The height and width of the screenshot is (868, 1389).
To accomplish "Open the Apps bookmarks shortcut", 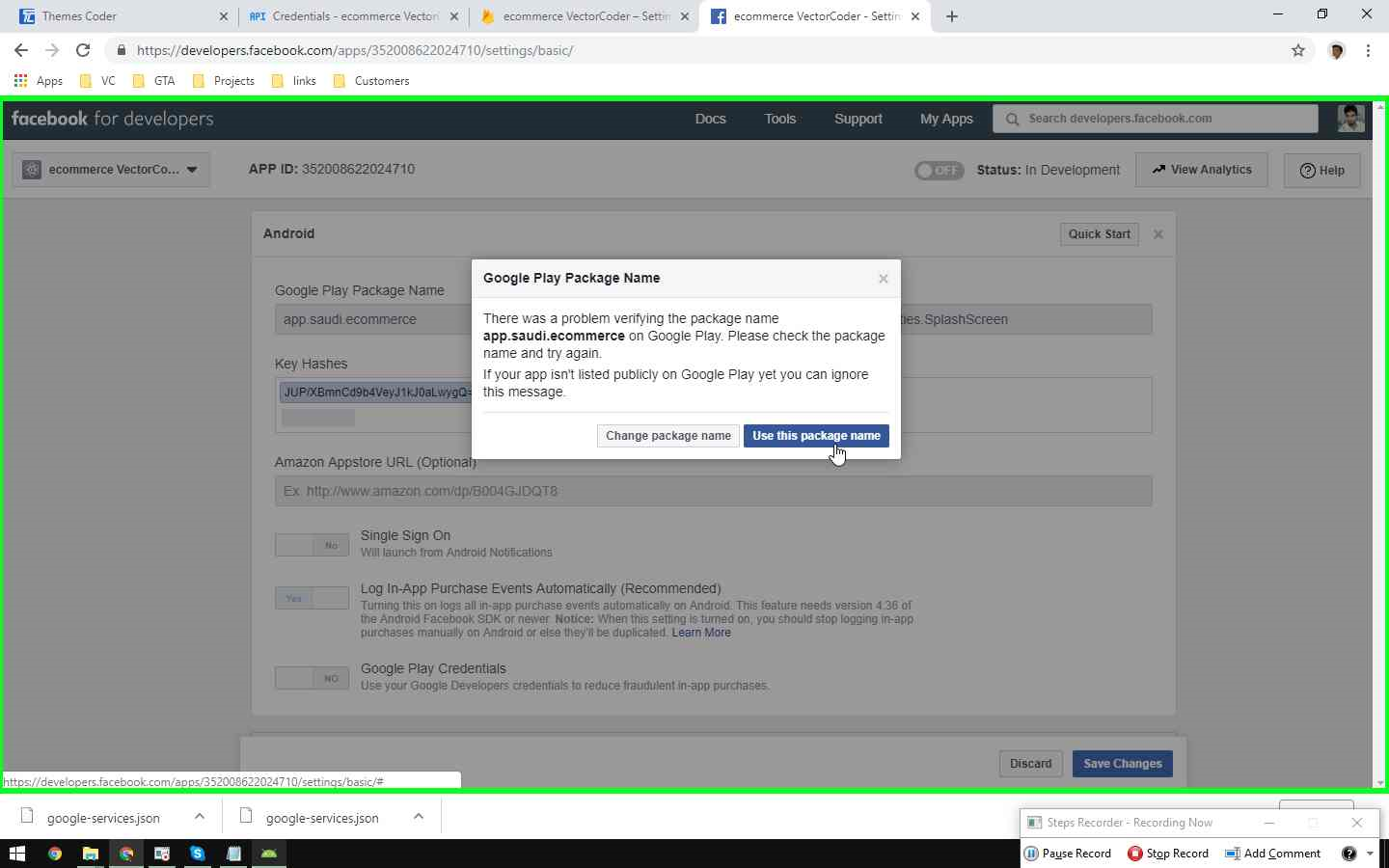I will (39, 81).
